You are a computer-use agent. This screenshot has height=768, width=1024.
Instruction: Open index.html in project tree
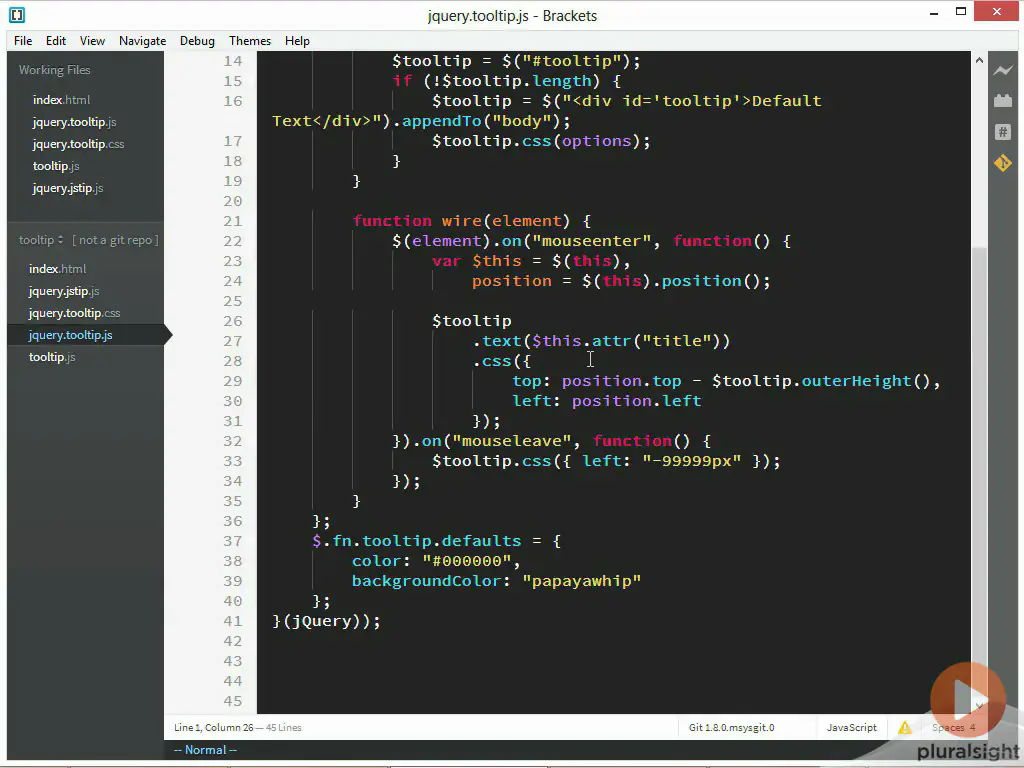(x=57, y=269)
